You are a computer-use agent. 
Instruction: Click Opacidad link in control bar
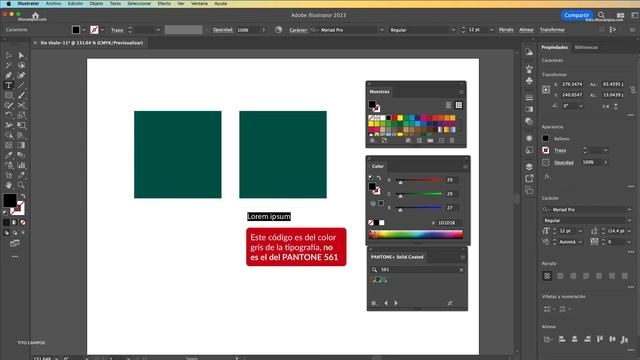(222, 30)
